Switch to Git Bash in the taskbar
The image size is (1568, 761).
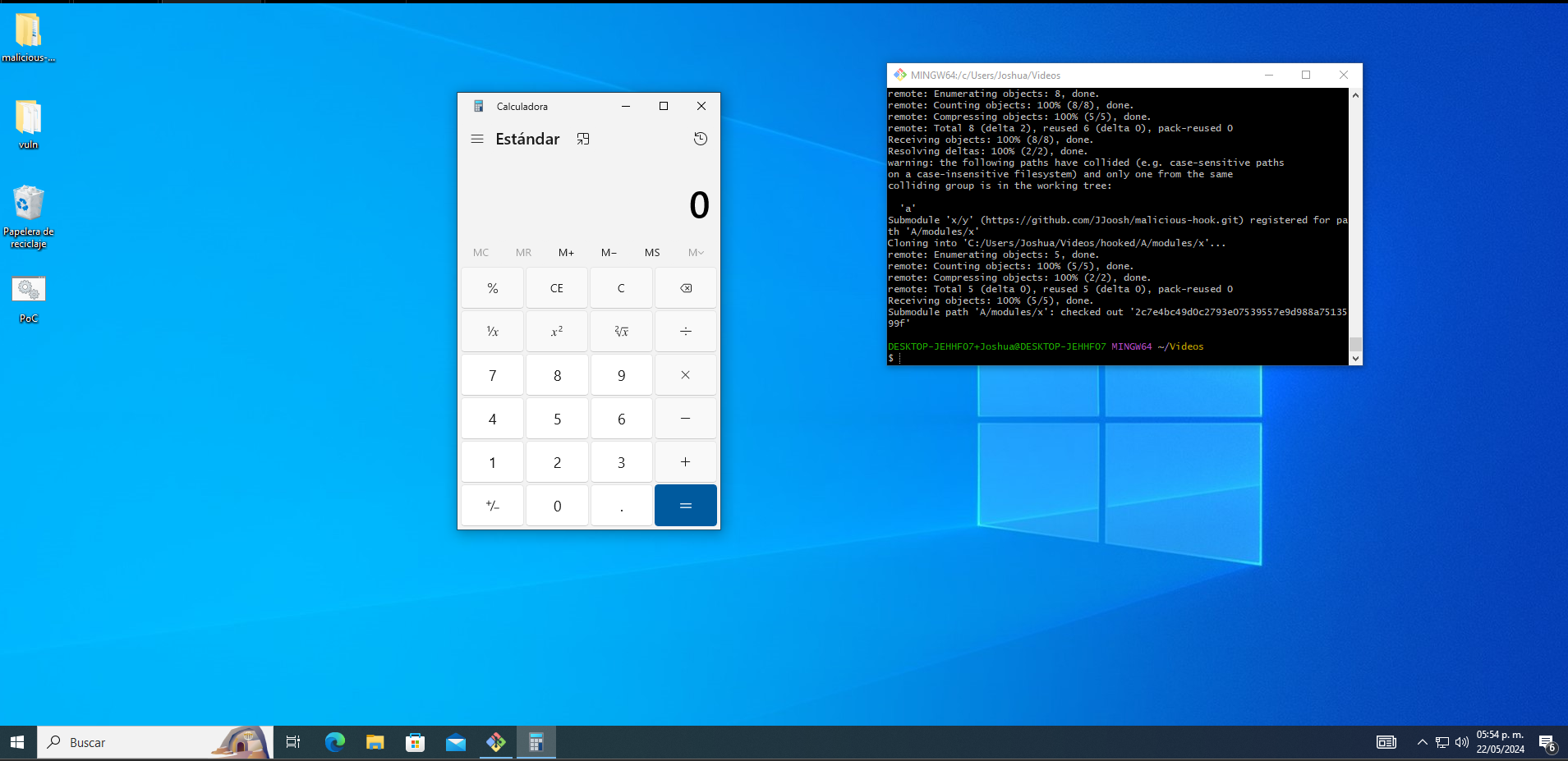coord(496,743)
